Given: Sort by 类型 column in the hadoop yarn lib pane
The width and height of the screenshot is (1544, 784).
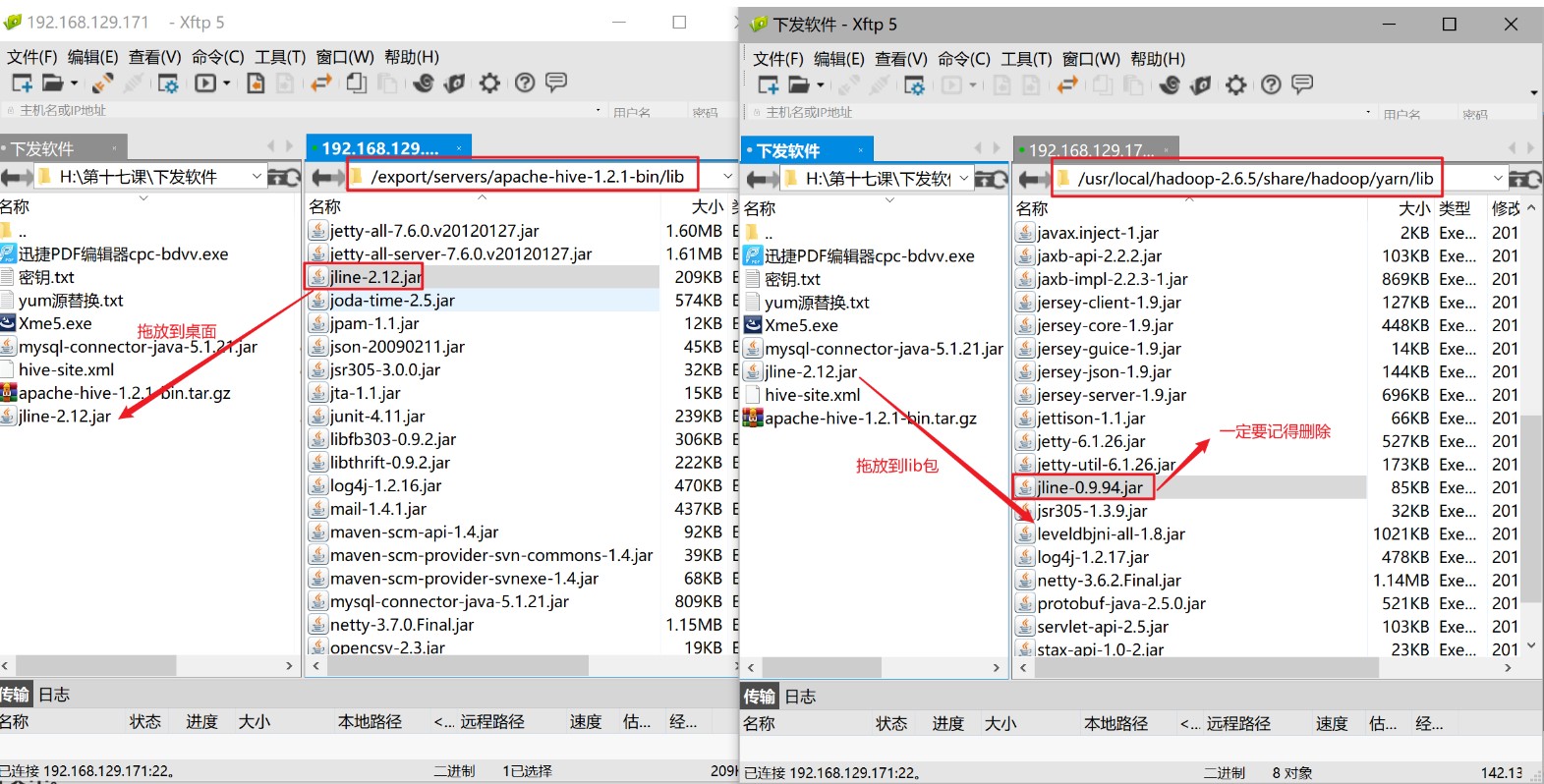Looking at the screenshot, I should (1455, 208).
